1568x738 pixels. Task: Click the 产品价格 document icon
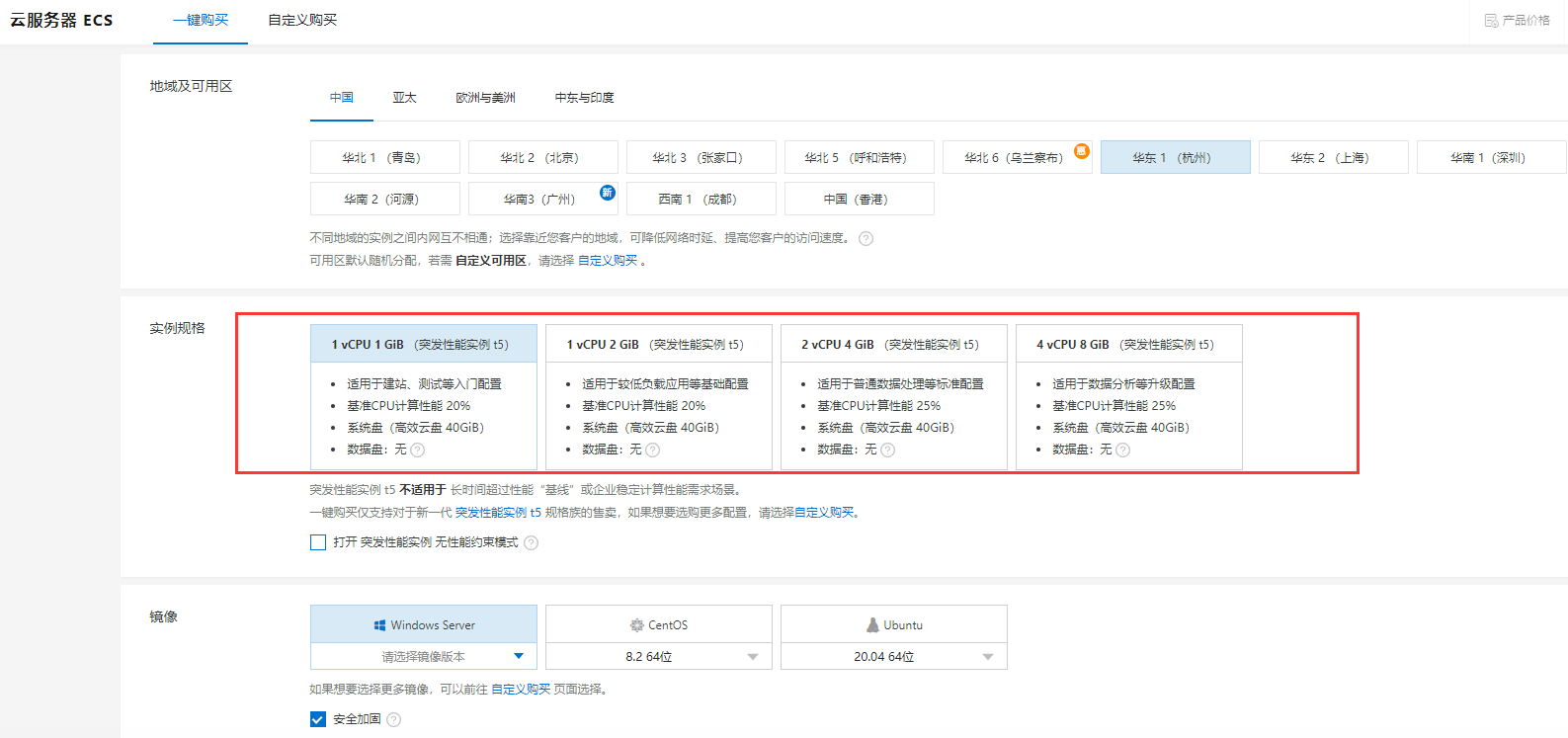coord(1491,20)
